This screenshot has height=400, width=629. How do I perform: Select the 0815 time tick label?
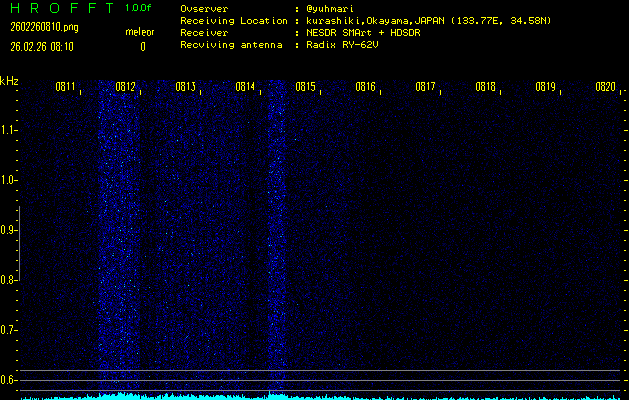[305, 87]
